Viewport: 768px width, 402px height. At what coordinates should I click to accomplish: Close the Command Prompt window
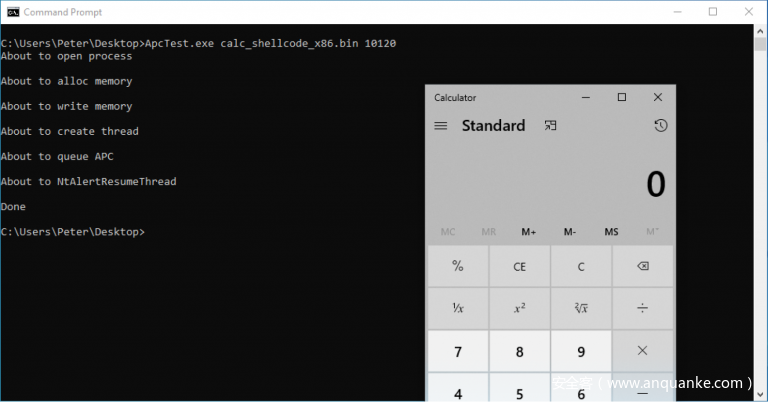[748, 12]
